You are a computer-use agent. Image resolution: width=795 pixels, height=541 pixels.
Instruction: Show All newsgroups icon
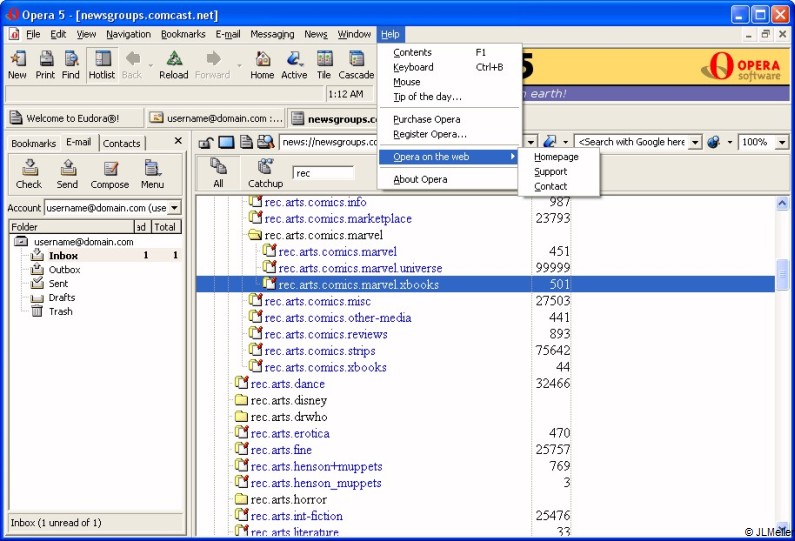[219, 173]
